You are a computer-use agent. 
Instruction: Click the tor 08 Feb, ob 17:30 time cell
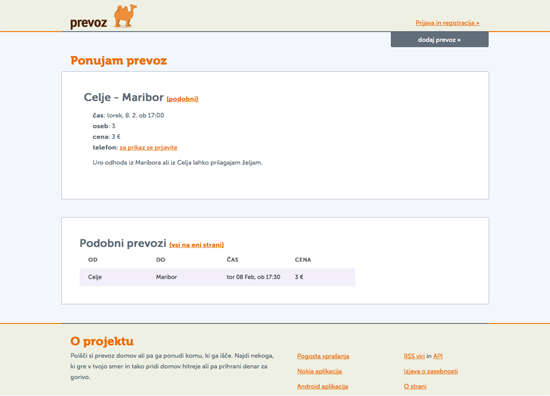(x=253, y=277)
